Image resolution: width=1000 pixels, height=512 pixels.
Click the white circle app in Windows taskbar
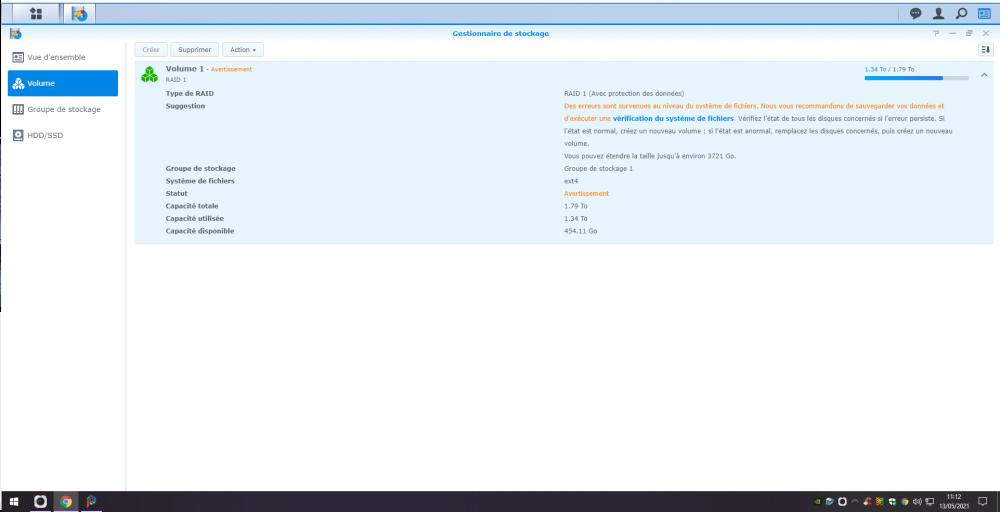40,502
